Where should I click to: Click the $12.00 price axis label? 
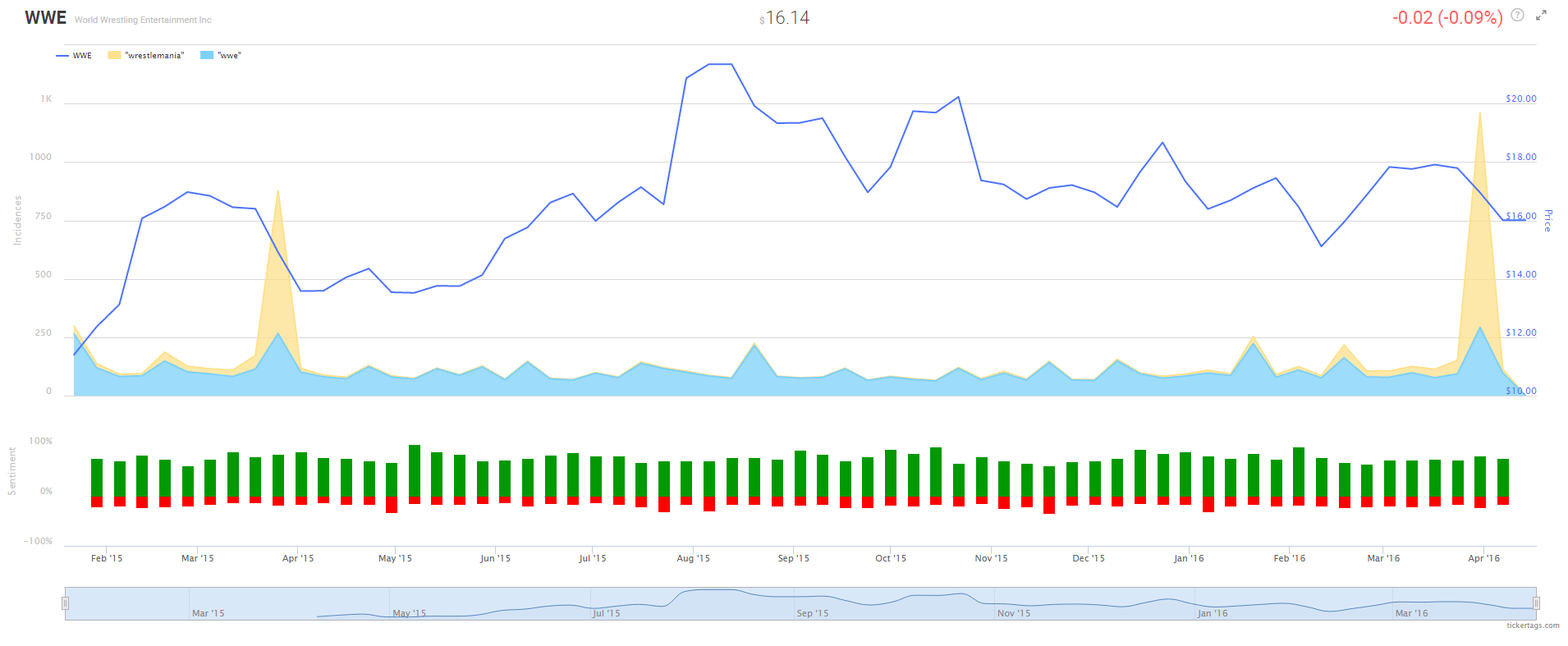click(1520, 332)
